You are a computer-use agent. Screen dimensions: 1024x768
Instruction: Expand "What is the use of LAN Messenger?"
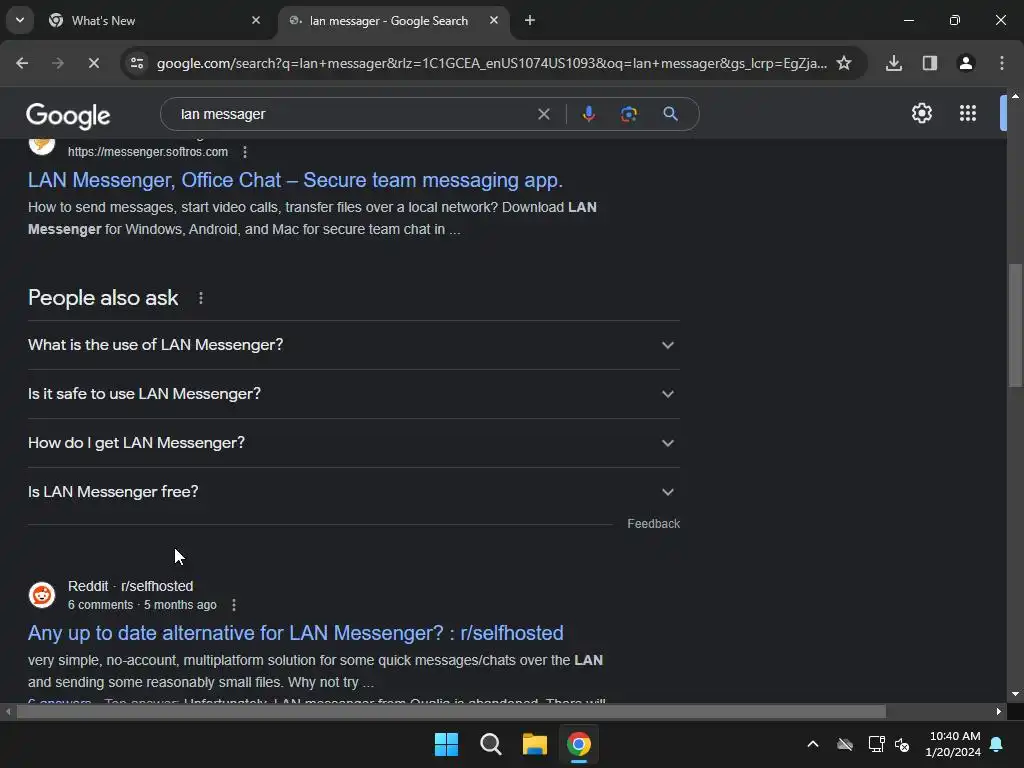(353, 345)
